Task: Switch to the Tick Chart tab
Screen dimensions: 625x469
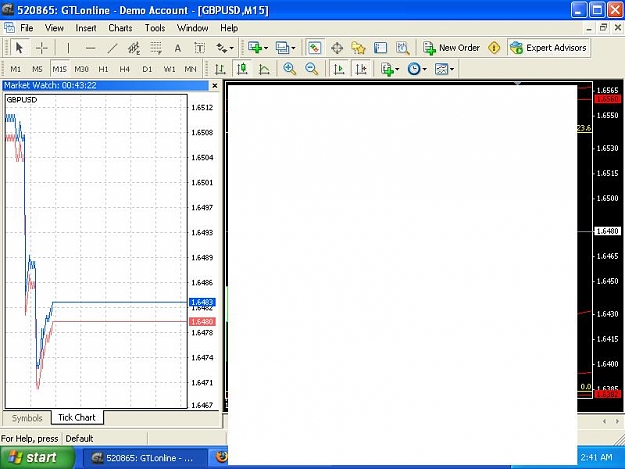Action: [x=77, y=418]
